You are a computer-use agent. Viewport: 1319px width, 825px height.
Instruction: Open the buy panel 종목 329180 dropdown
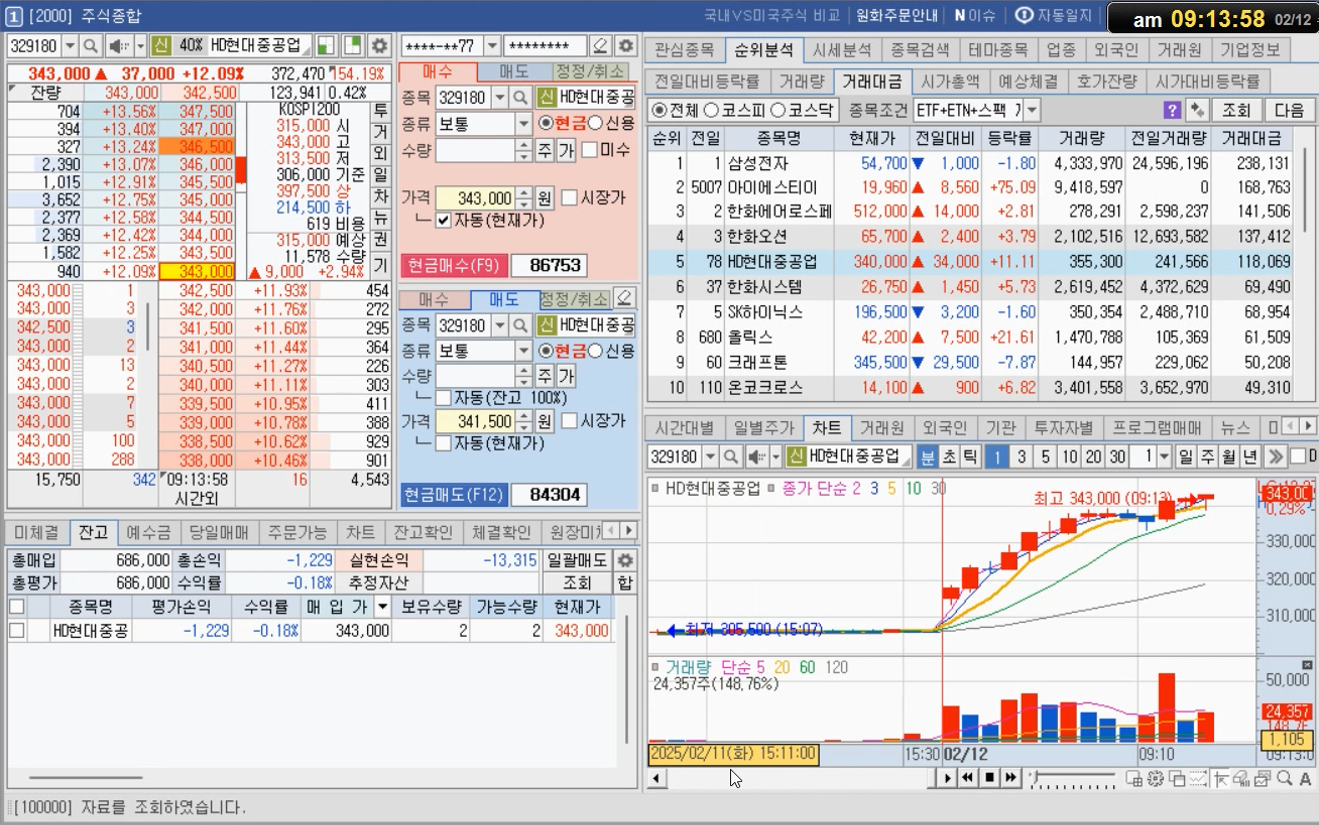tap(499, 98)
